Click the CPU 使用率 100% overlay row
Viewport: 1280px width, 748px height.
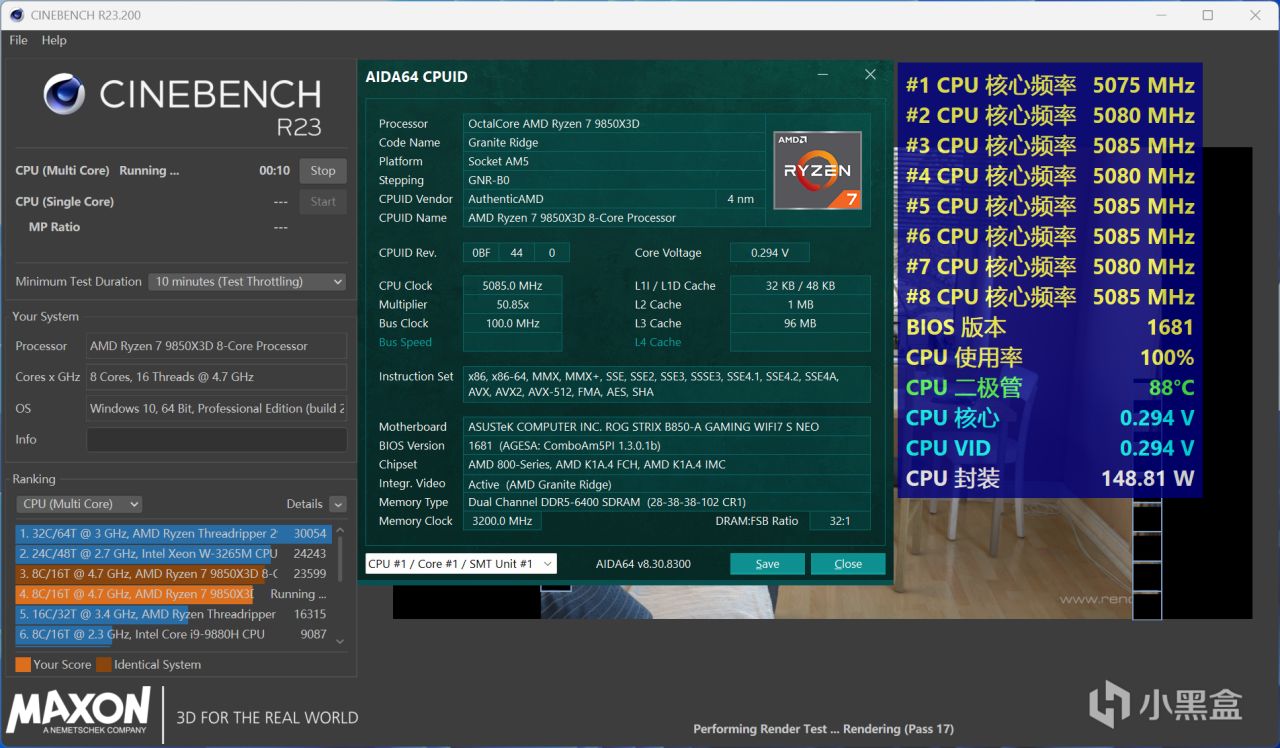(x=1050, y=357)
